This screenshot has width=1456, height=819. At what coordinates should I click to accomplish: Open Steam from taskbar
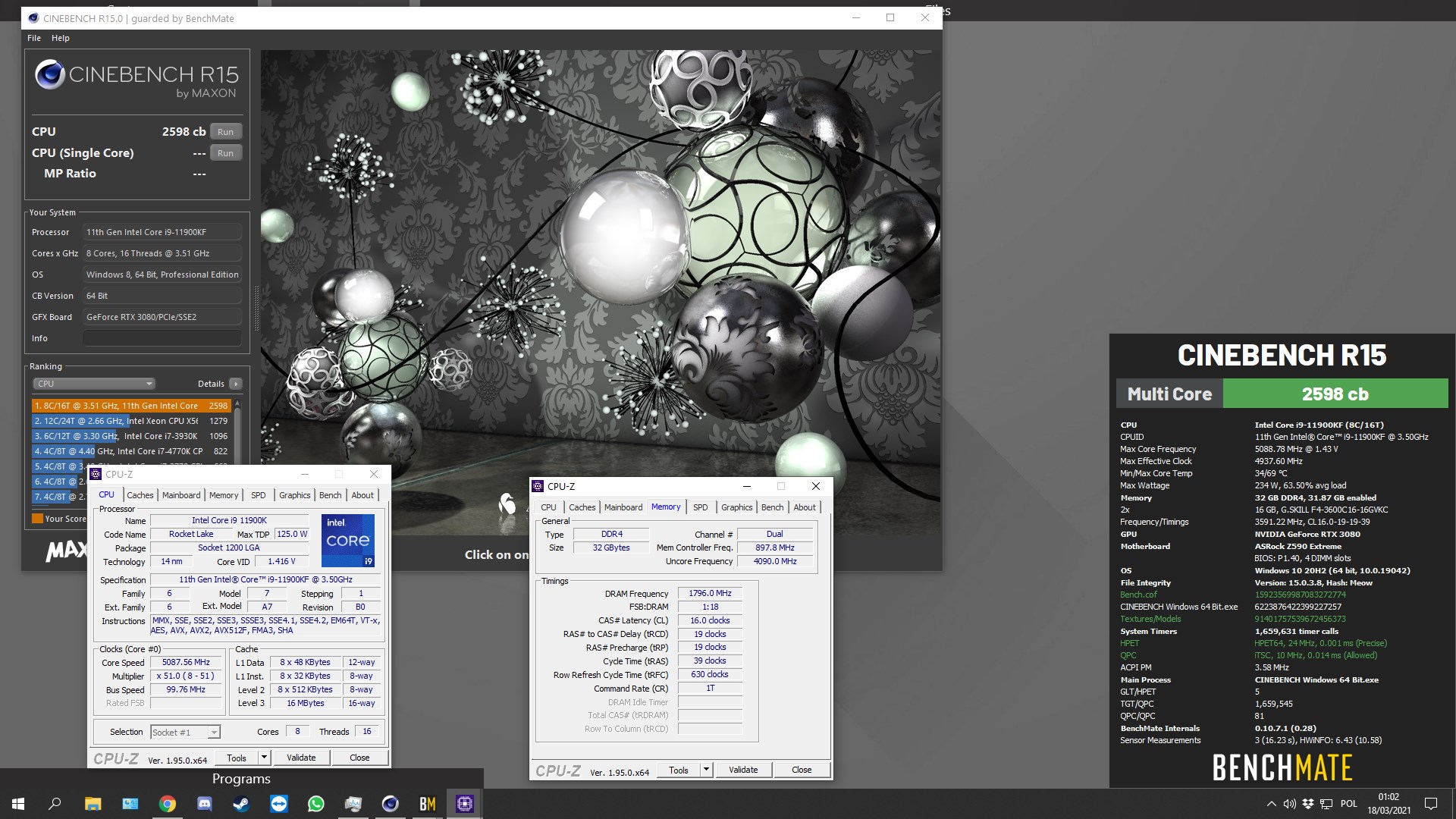coord(242,804)
